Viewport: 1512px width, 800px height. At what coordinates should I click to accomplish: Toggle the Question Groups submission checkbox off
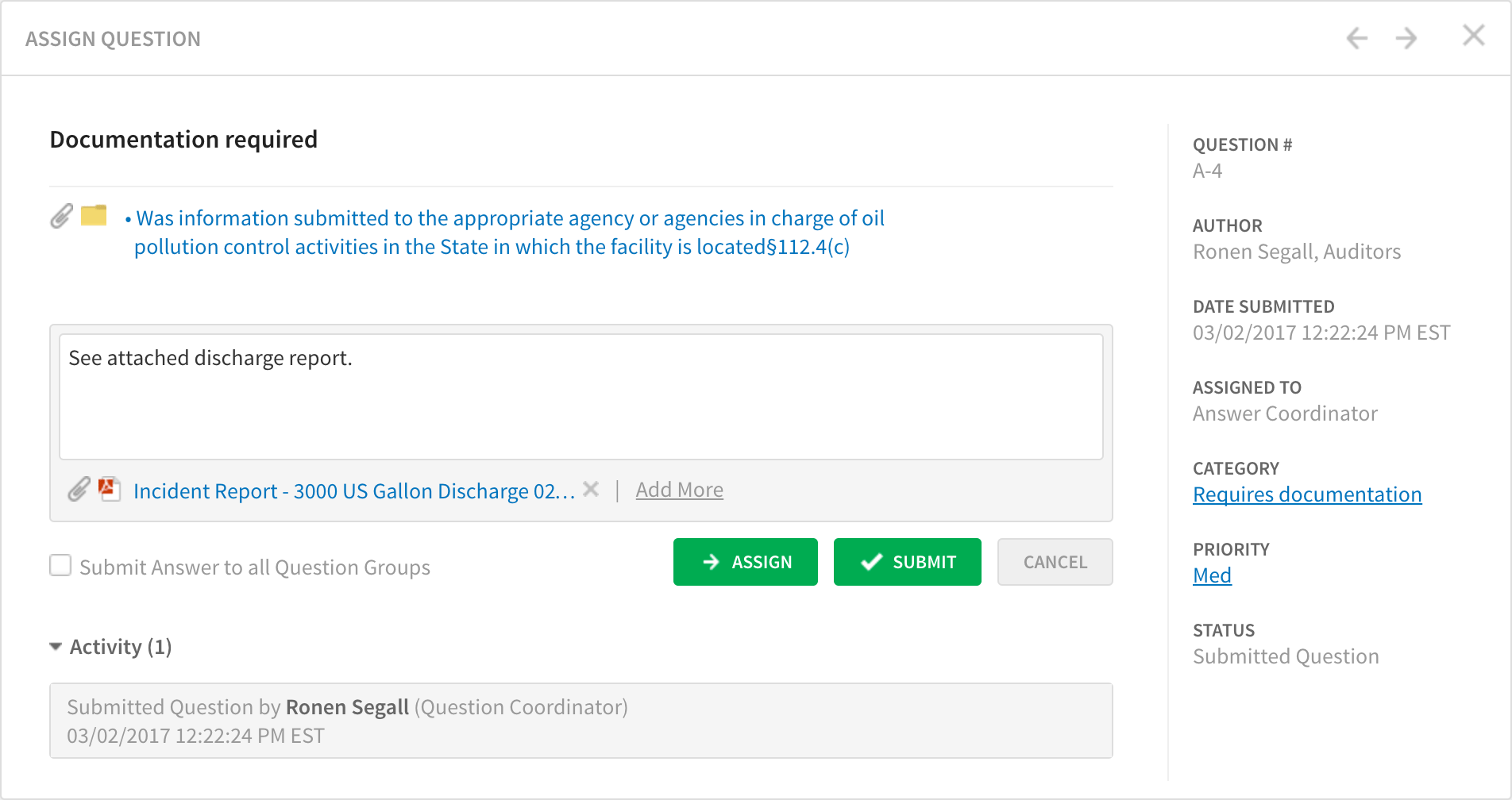click(60, 565)
